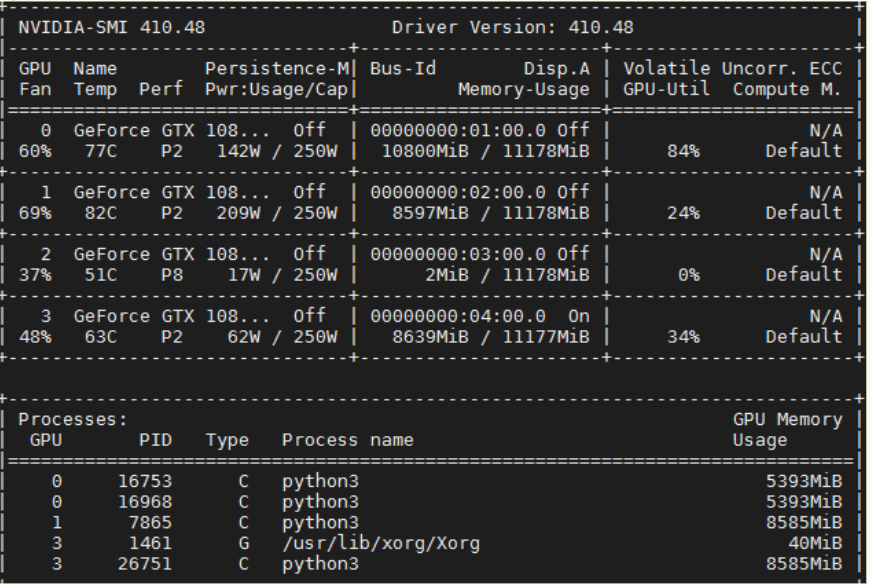The image size is (870, 585).
Task: Click the Disp.A column header
Action: (557, 69)
